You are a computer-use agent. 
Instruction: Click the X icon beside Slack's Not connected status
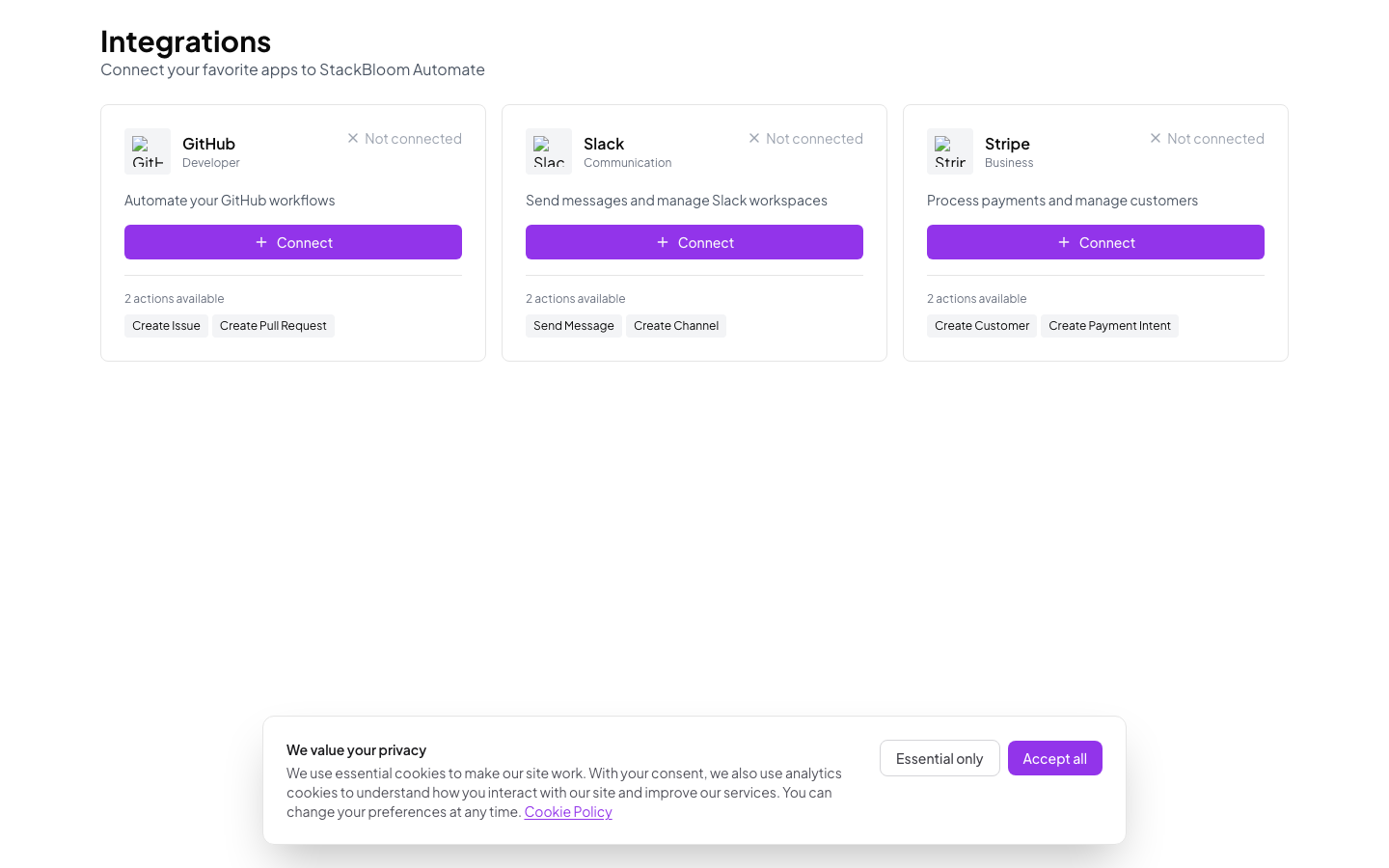click(x=753, y=138)
